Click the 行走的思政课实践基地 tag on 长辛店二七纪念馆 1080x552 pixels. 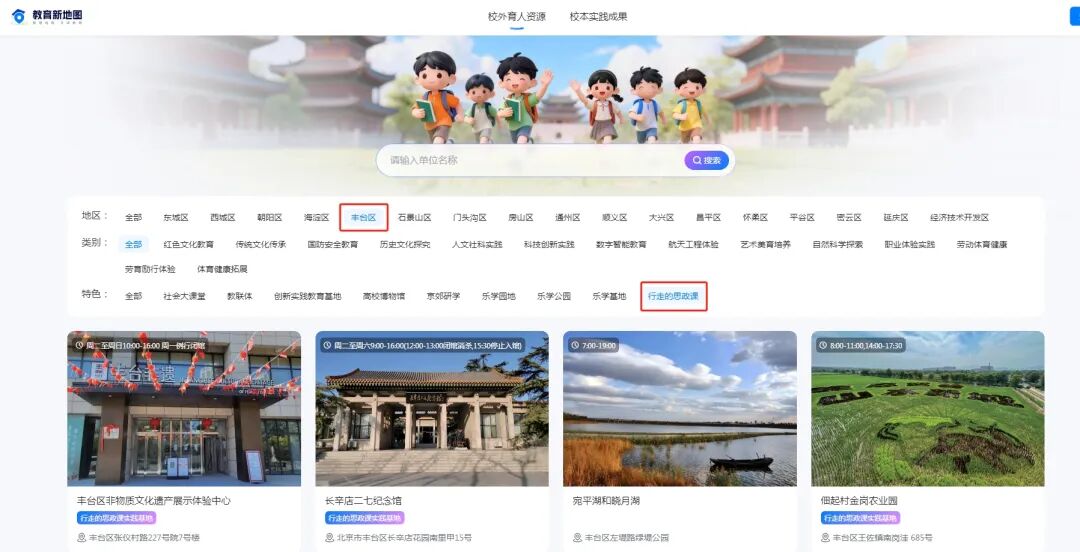point(365,518)
